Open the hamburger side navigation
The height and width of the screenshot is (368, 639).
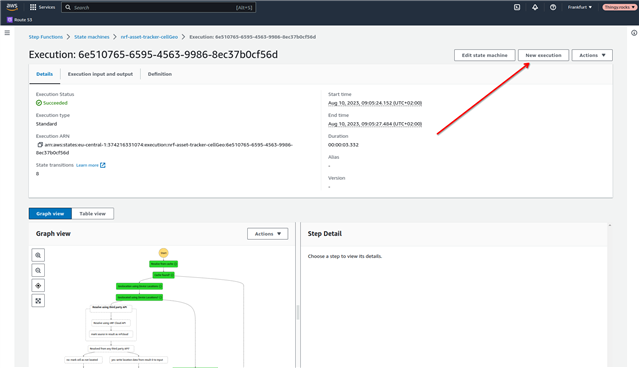click(x=7, y=33)
